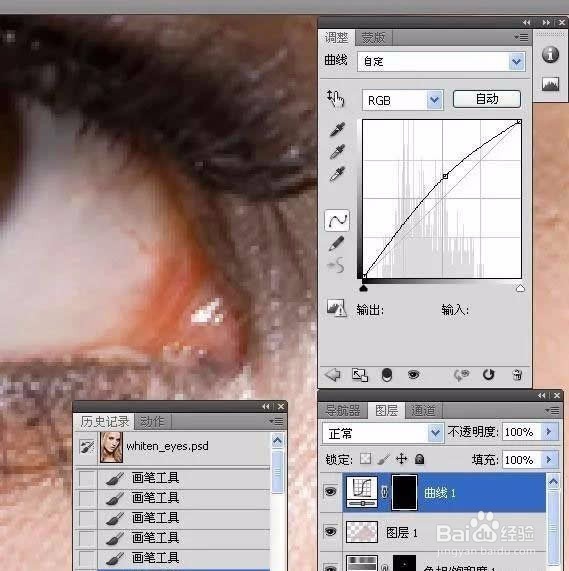This screenshot has width=569, height=571.
Task: Set history brush source for fourth 画笔工具 state
Action: coord(86,538)
